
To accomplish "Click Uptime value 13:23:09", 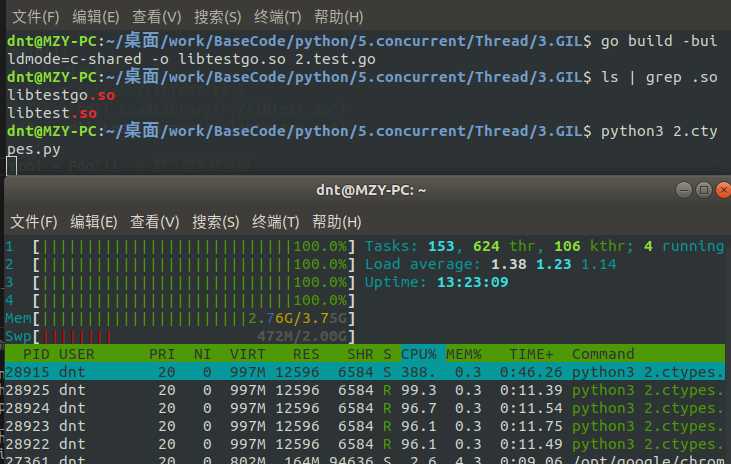I will pyautogui.click(x=472, y=282).
